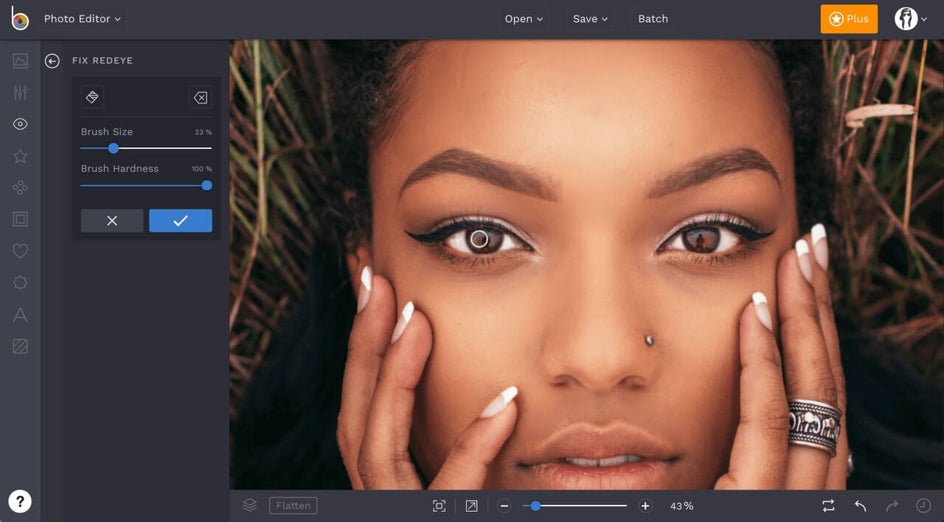Open the Image Manager sidebar icon
The height and width of the screenshot is (522, 944).
(20, 61)
